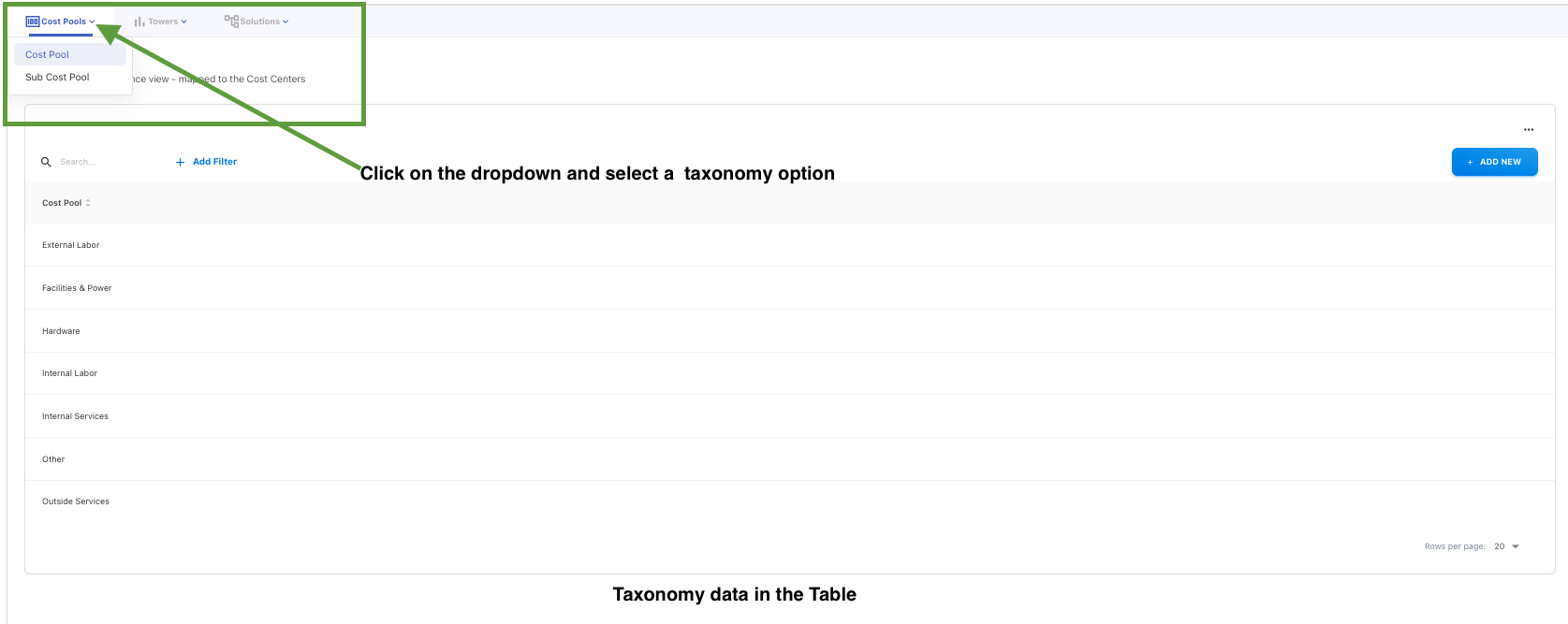1568x624 pixels.
Task: Choose the Sub Cost Pool menu option
Action: (57, 78)
